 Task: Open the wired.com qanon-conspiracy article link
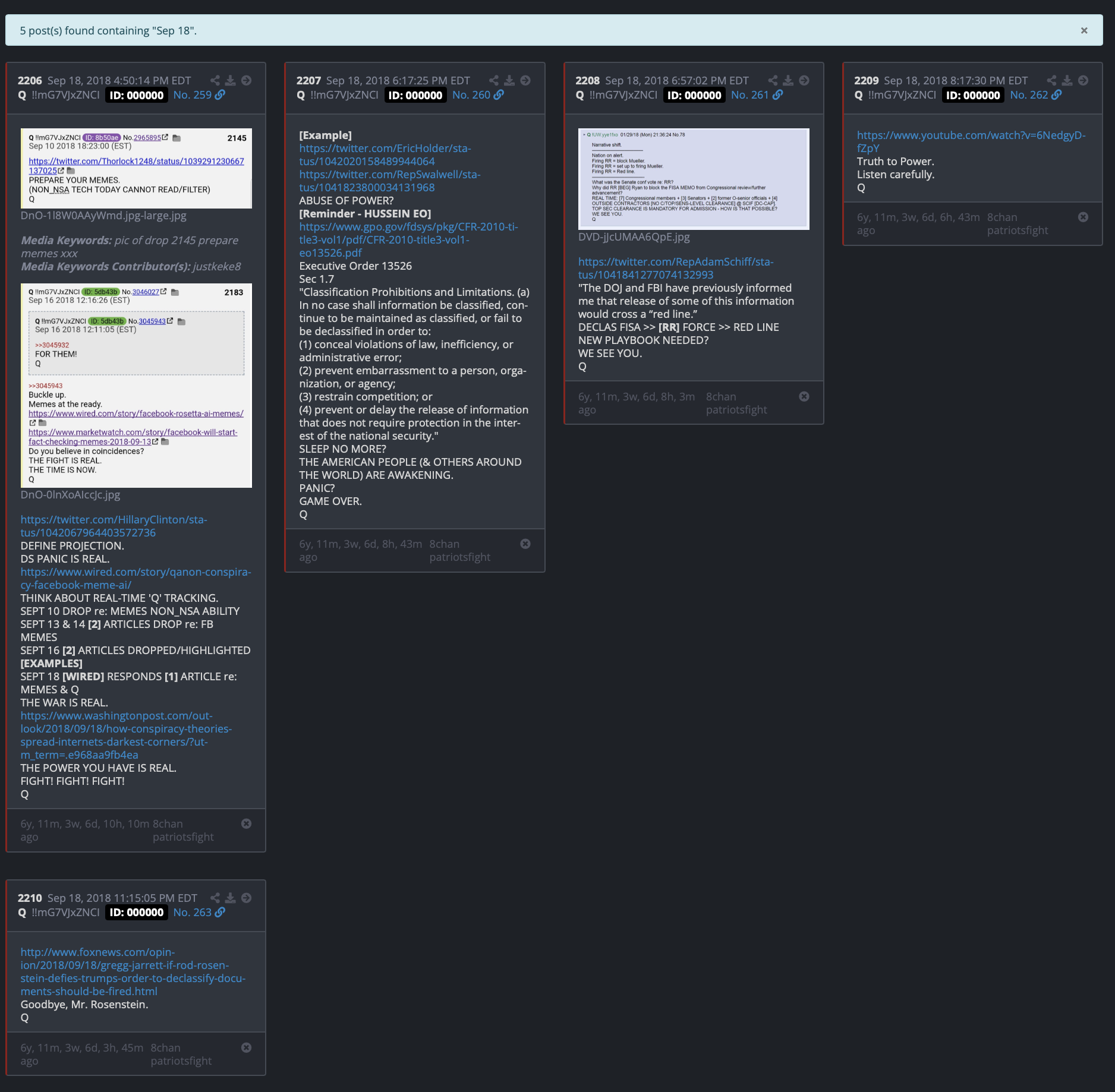pos(136,578)
